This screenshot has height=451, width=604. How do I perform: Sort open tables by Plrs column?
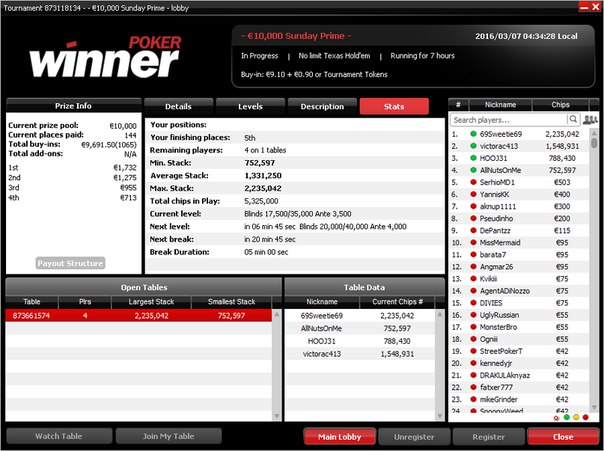pos(85,302)
